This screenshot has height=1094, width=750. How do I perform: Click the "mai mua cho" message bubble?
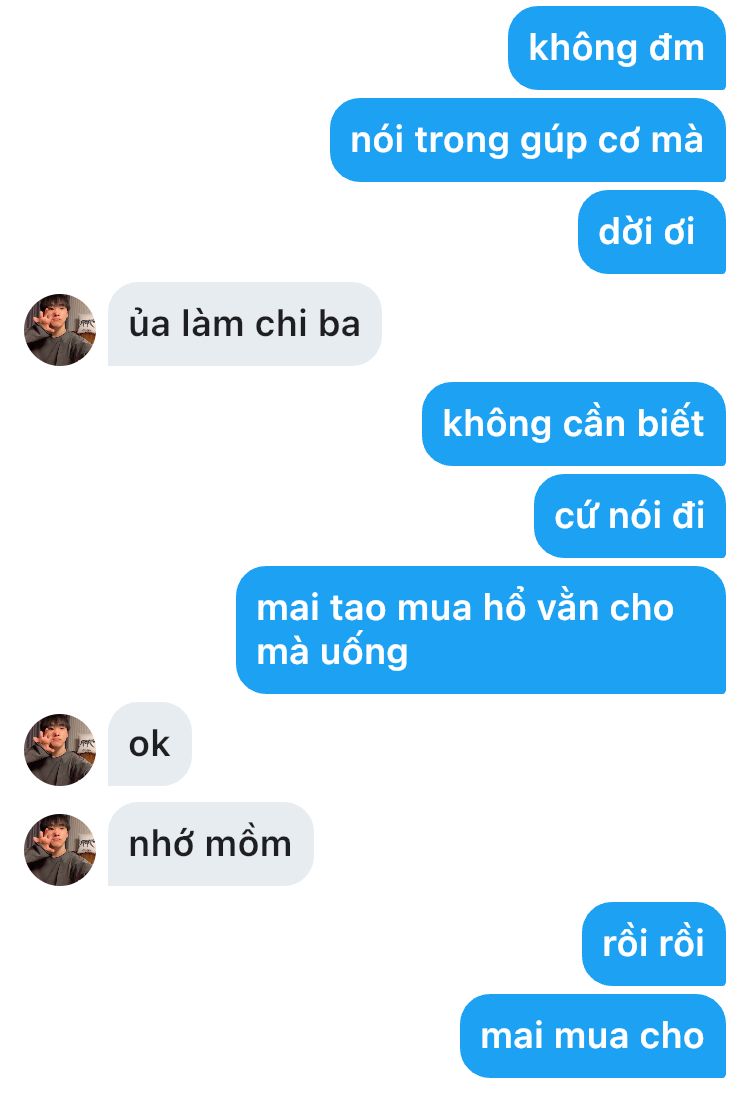(593, 1036)
